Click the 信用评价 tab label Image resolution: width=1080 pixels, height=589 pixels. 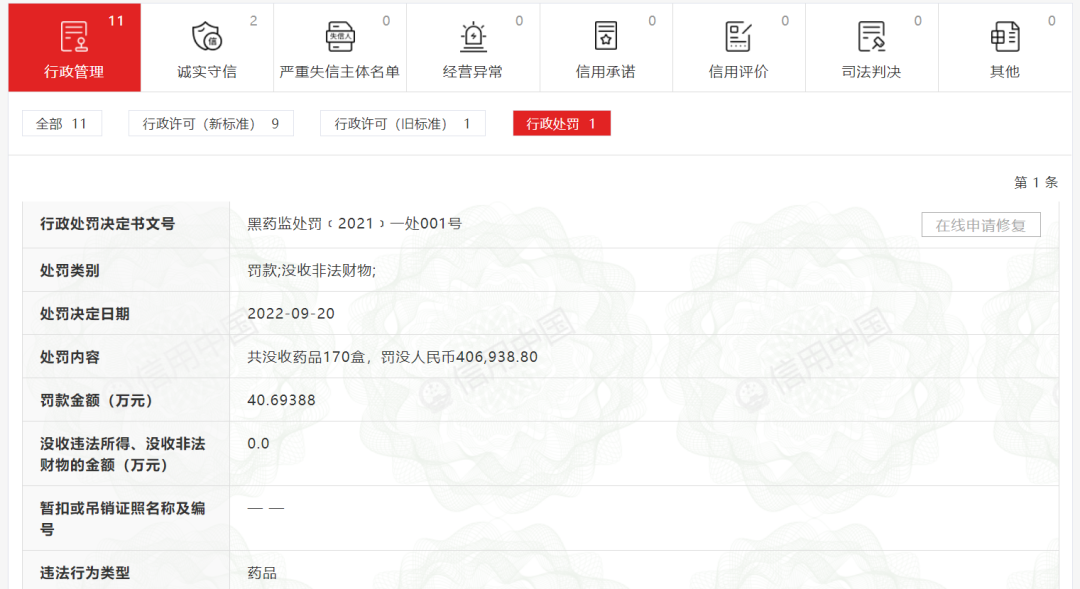pyautogui.click(x=738, y=72)
